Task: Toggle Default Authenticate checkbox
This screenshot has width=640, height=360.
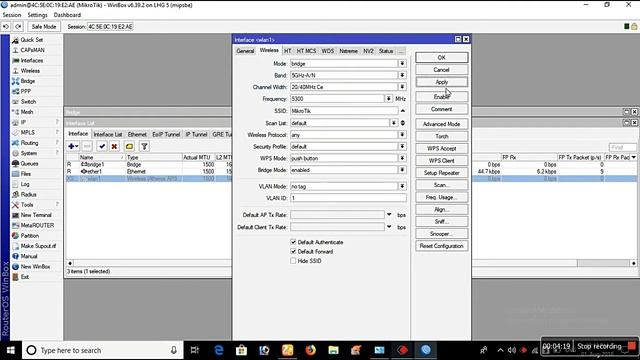Action: pos(293,242)
